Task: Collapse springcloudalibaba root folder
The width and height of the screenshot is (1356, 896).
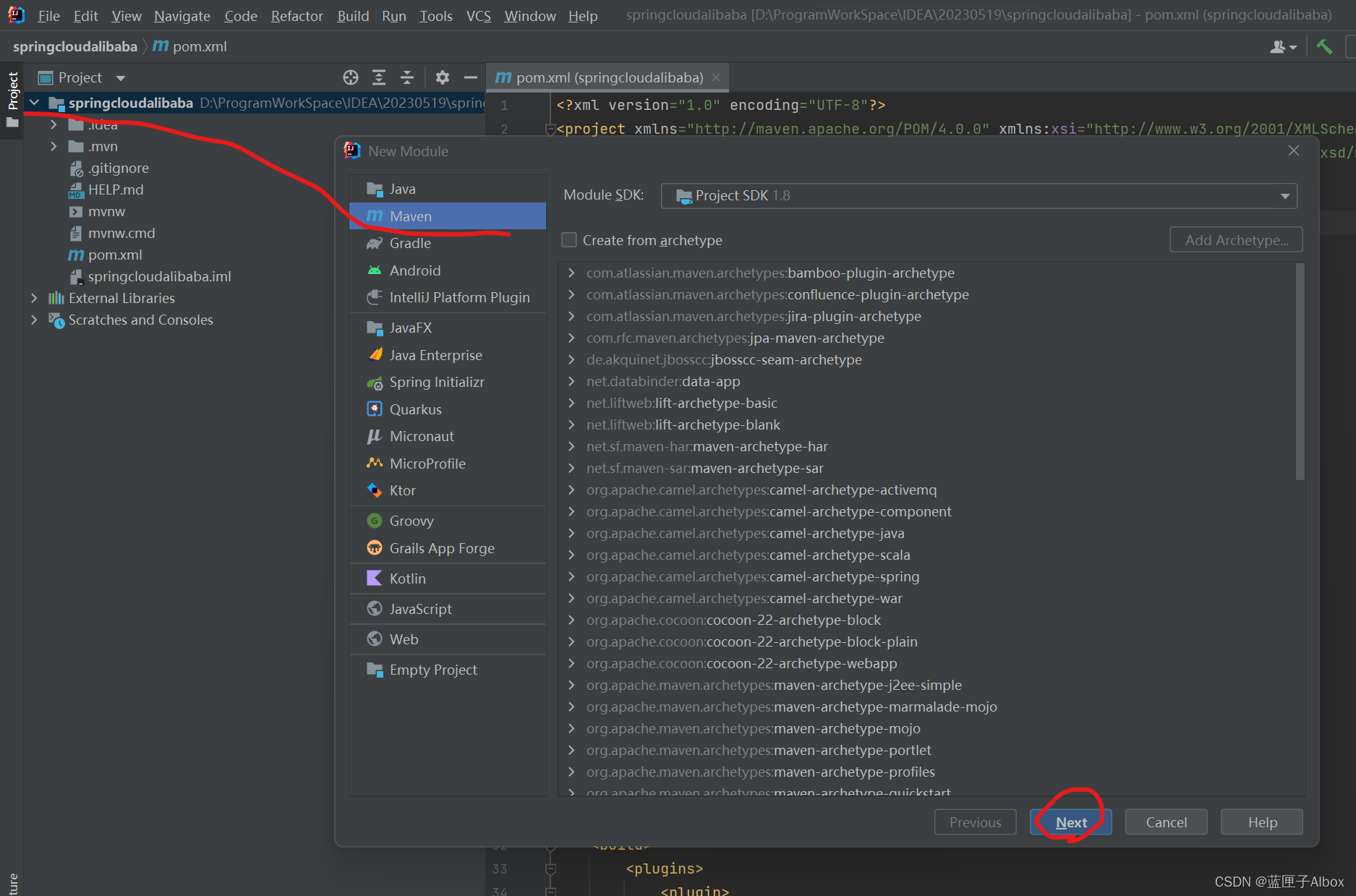Action: pos(34,103)
